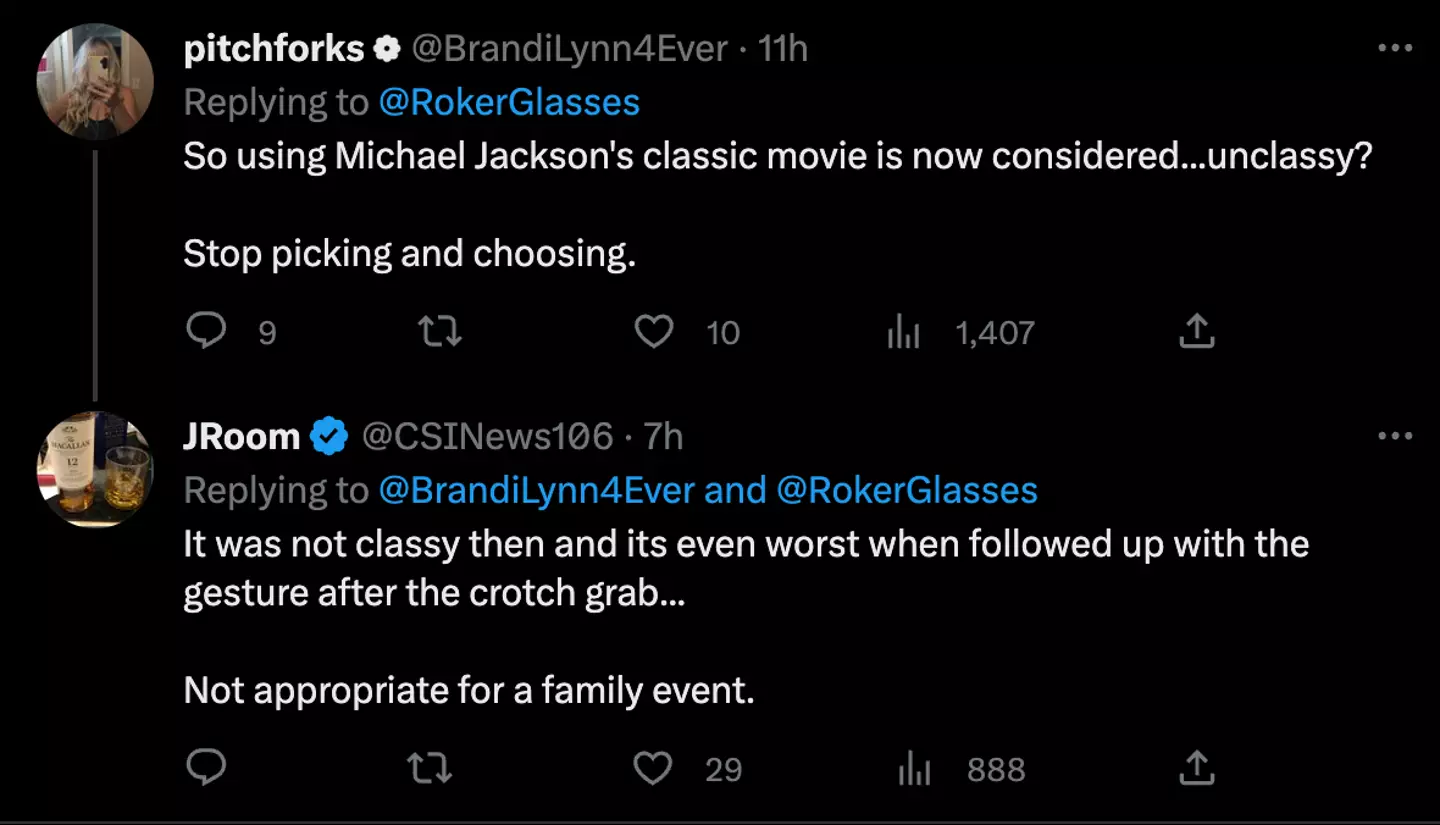Viewport: 1440px width, 825px height.
Task: Like the pitchforks tweet
Action: point(654,331)
